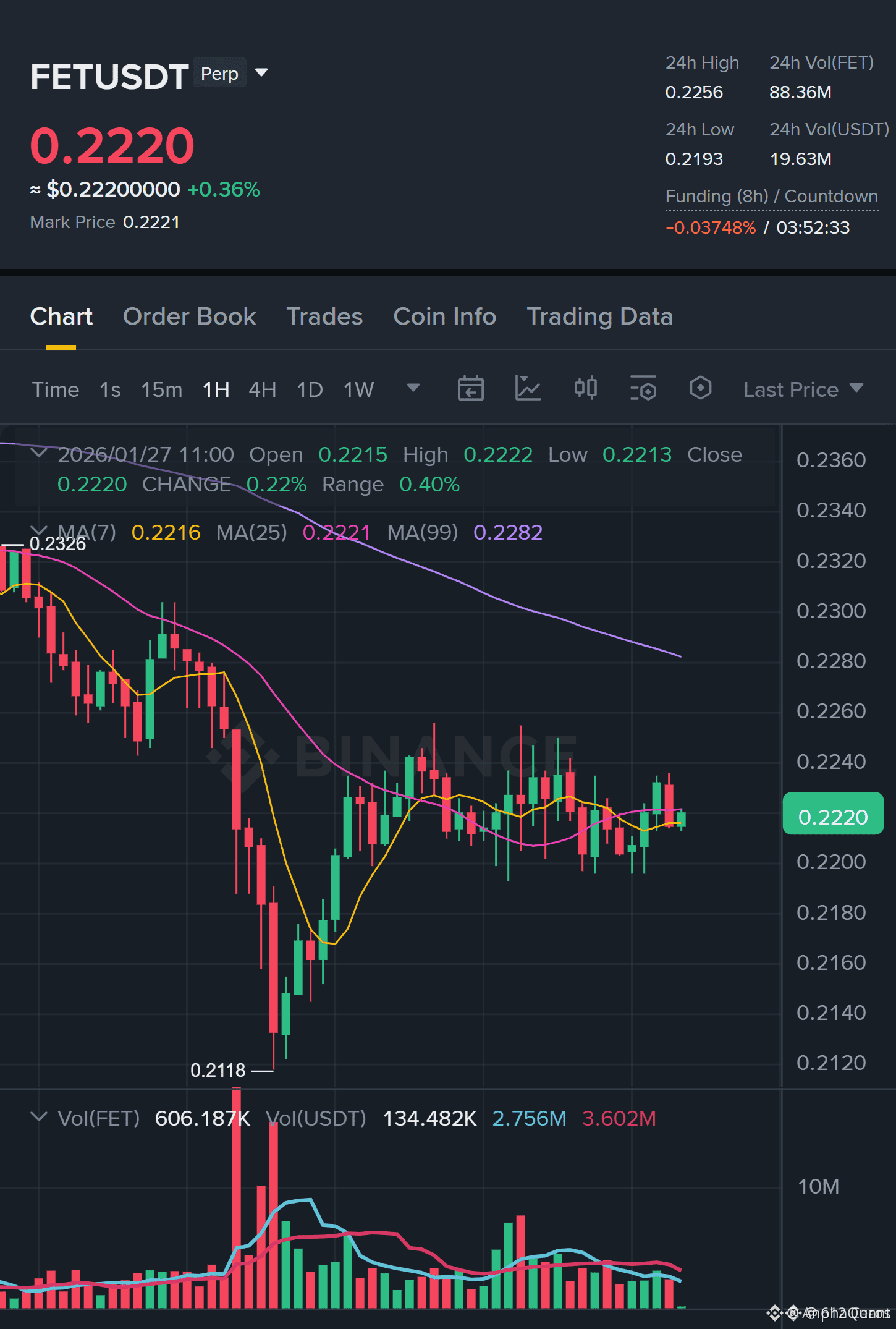The image size is (896, 1329).
Task: Switch to the Order Book tab
Action: [189, 316]
